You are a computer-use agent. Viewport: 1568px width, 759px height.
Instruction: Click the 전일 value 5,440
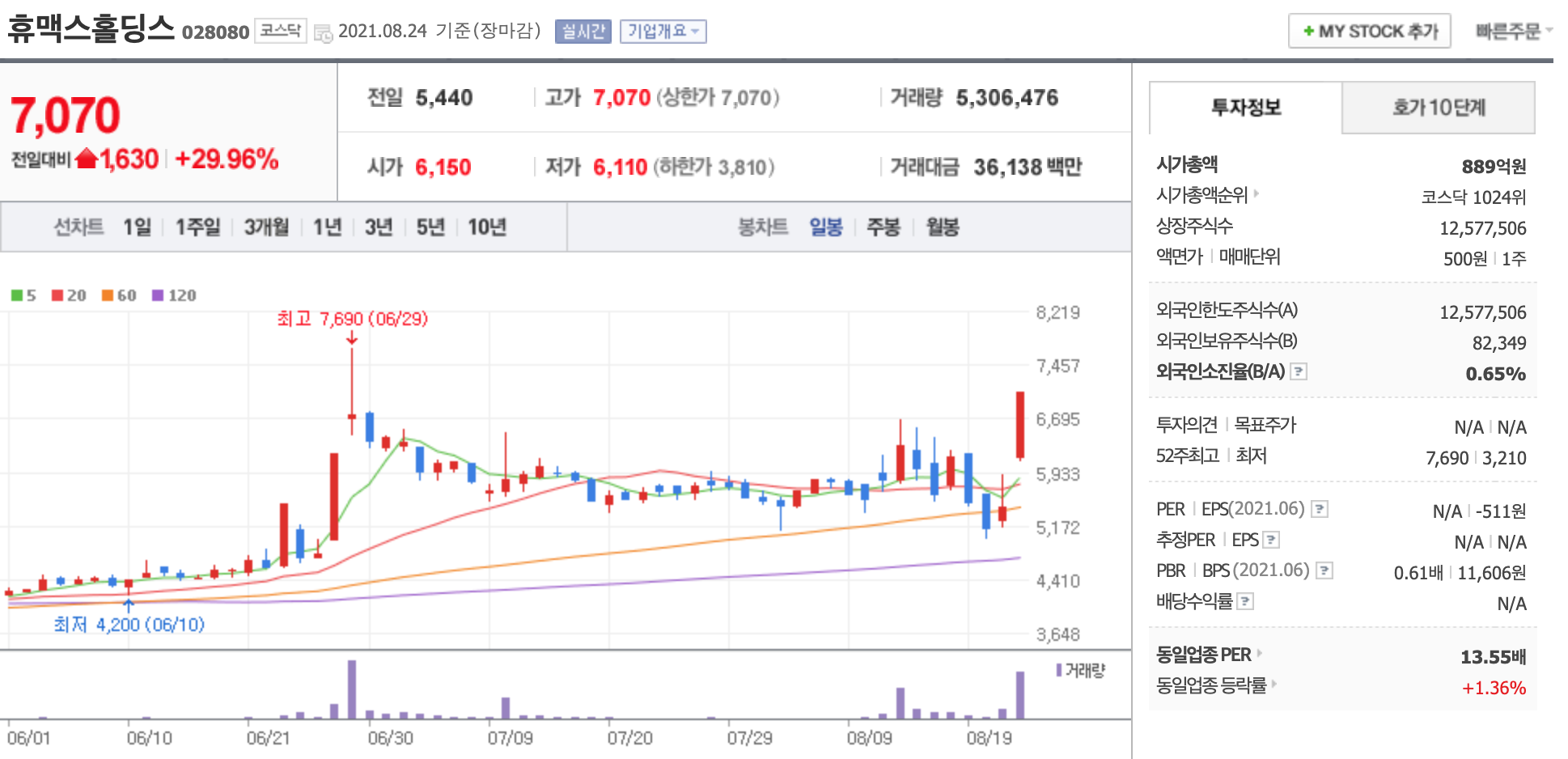[444, 98]
